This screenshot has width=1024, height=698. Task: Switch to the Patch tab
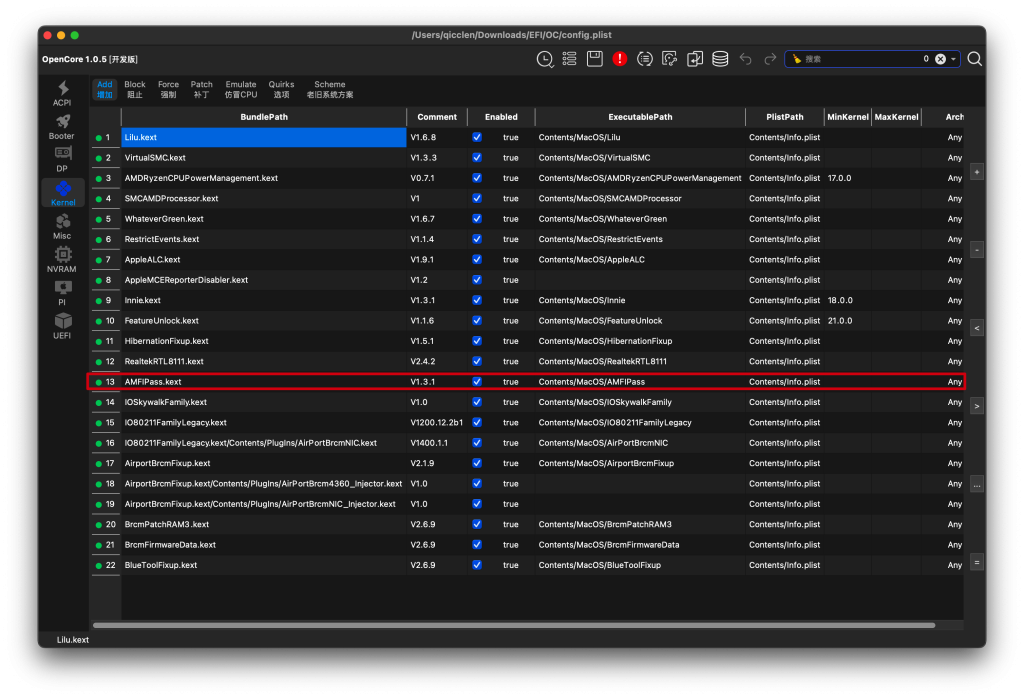tap(201, 89)
